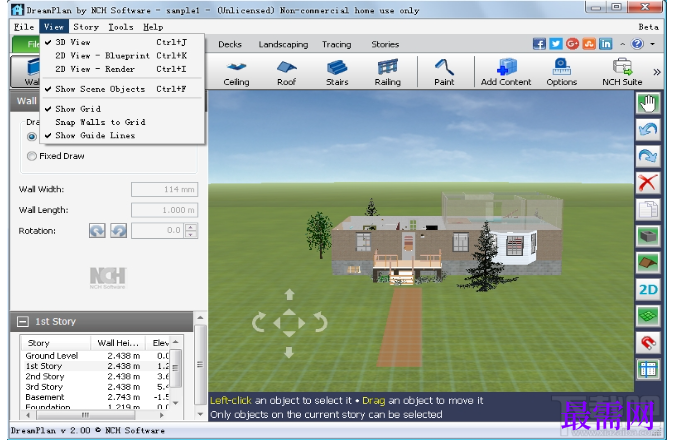The image size is (673, 447).
Task: Click the brown terrain icon
Action: [x=648, y=263]
